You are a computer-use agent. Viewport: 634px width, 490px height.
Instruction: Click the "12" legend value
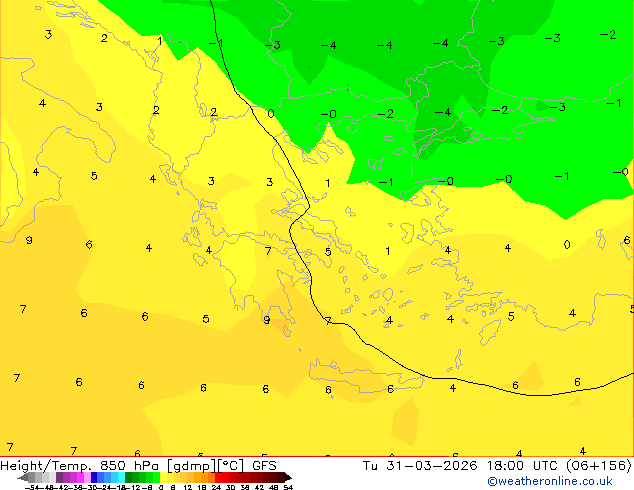[x=188, y=487]
